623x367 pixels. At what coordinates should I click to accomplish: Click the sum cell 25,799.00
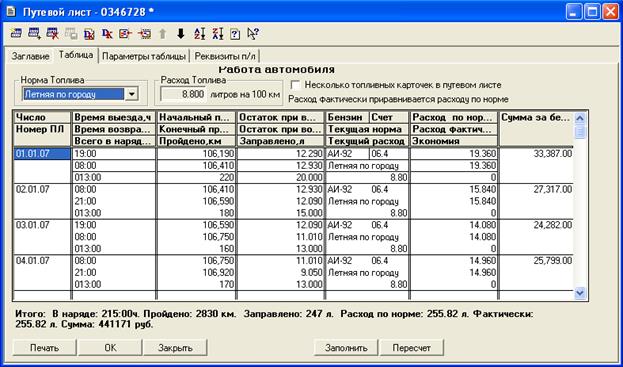pyautogui.click(x=536, y=261)
